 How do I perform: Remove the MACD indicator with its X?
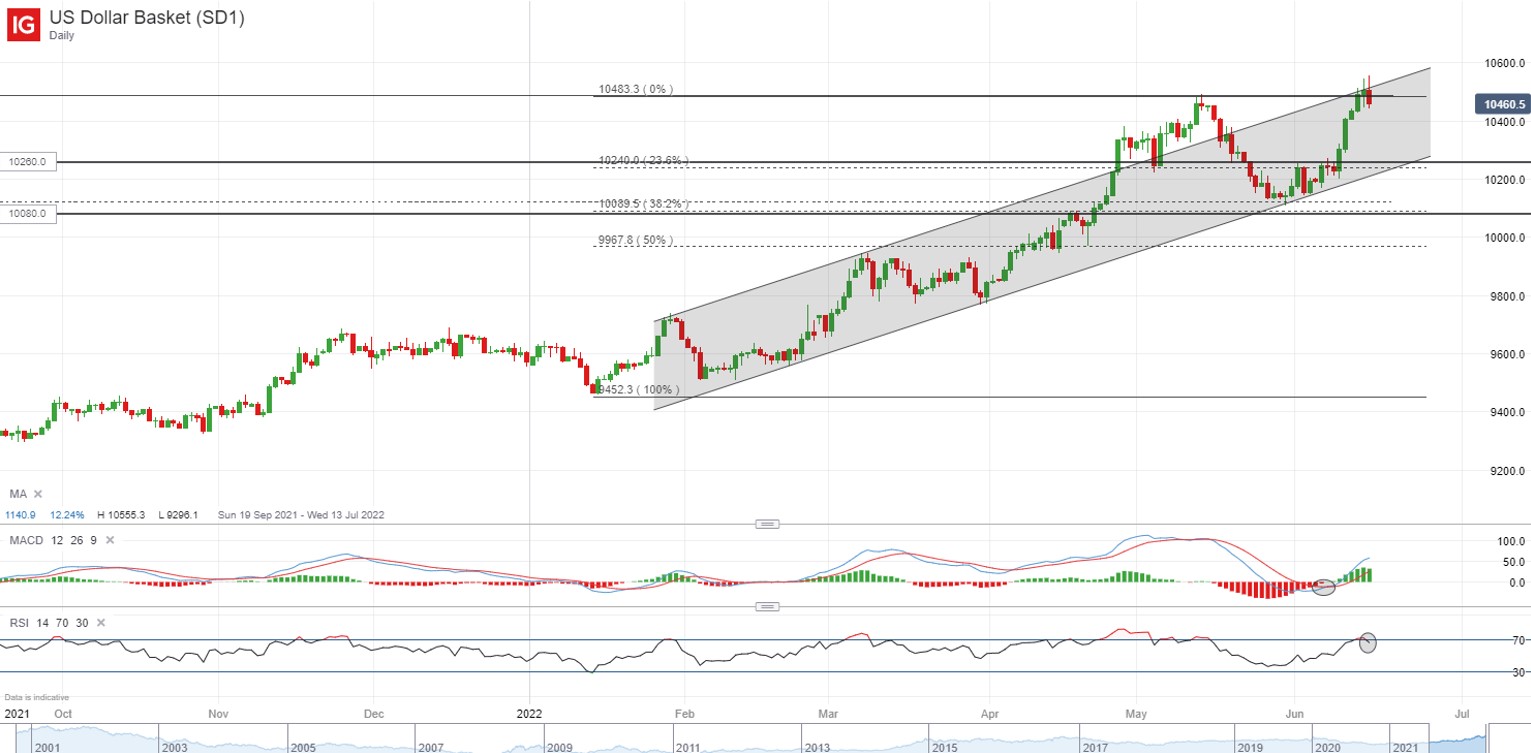(109, 540)
